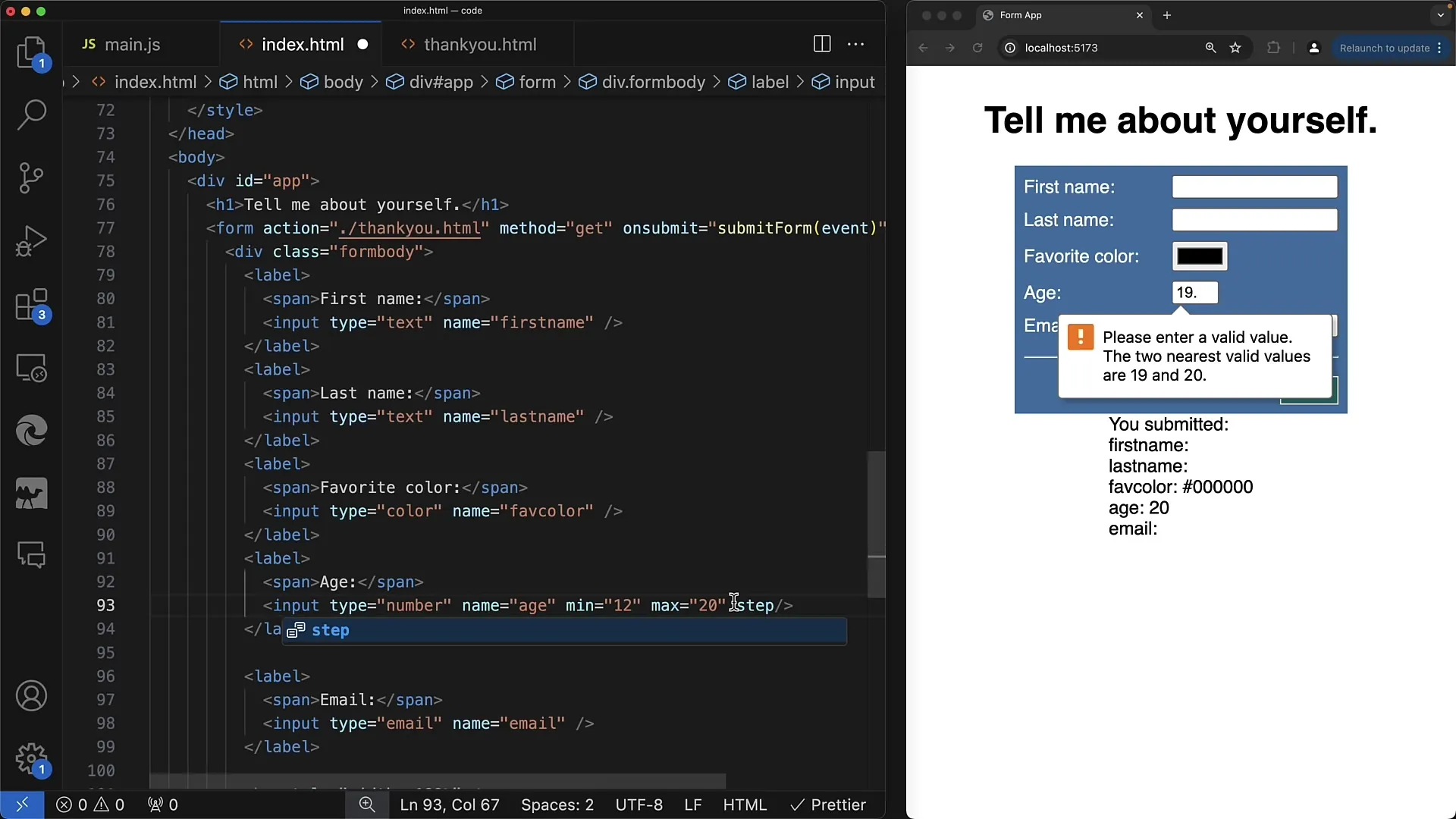Open the thankyou.html tab

click(481, 44)
